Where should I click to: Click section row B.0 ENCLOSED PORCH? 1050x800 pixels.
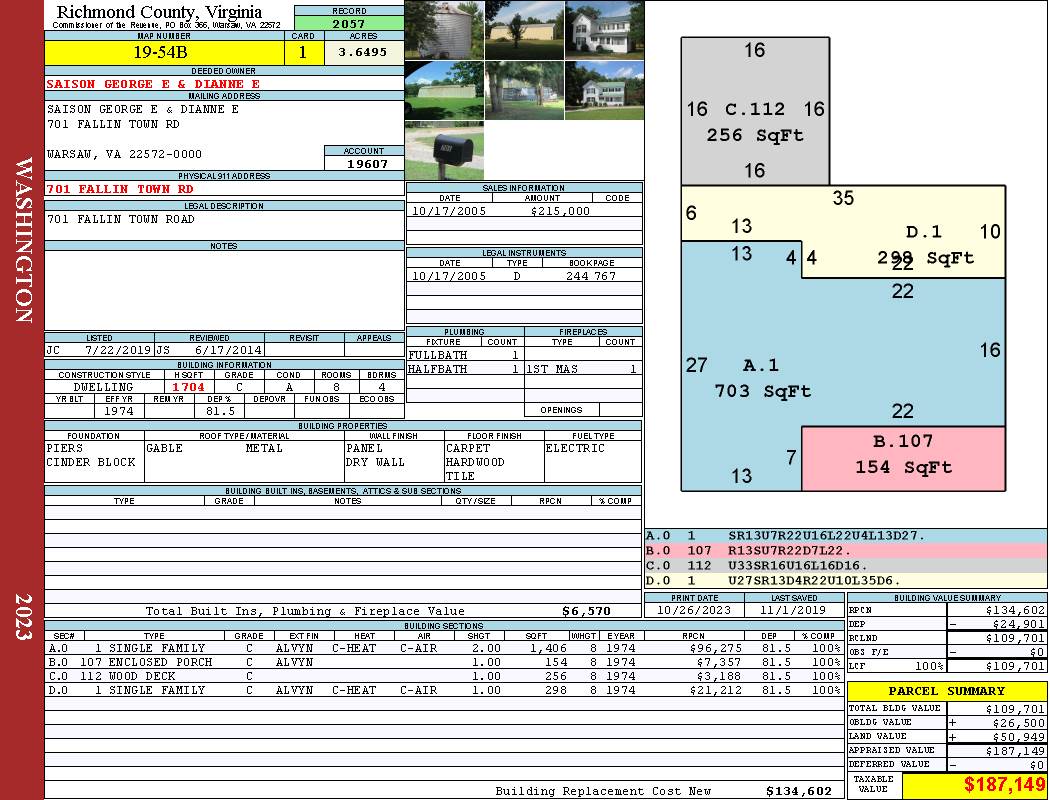pyautogui.click(x=442, y=662)
